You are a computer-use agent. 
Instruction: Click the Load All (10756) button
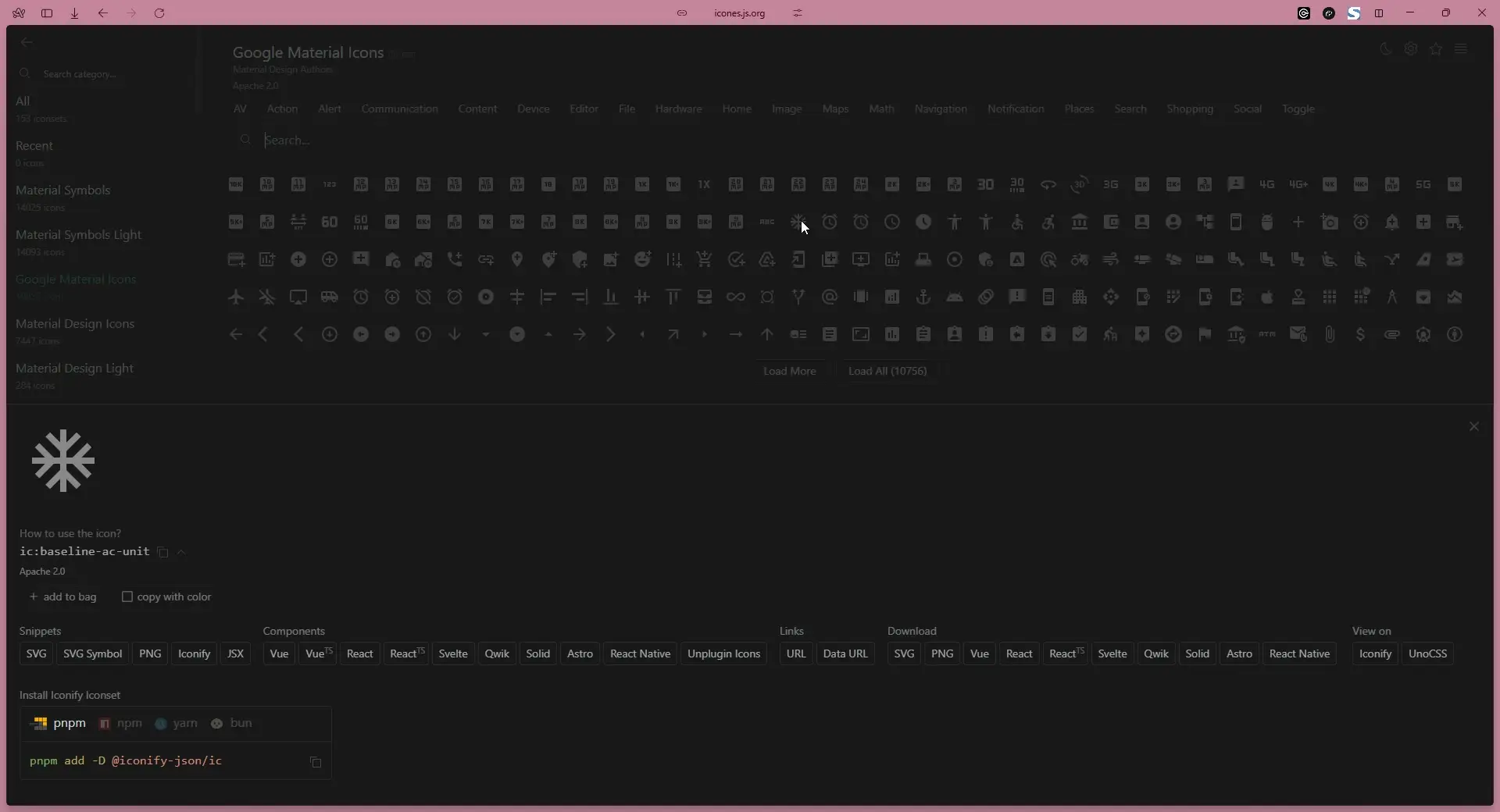(887, 372)
